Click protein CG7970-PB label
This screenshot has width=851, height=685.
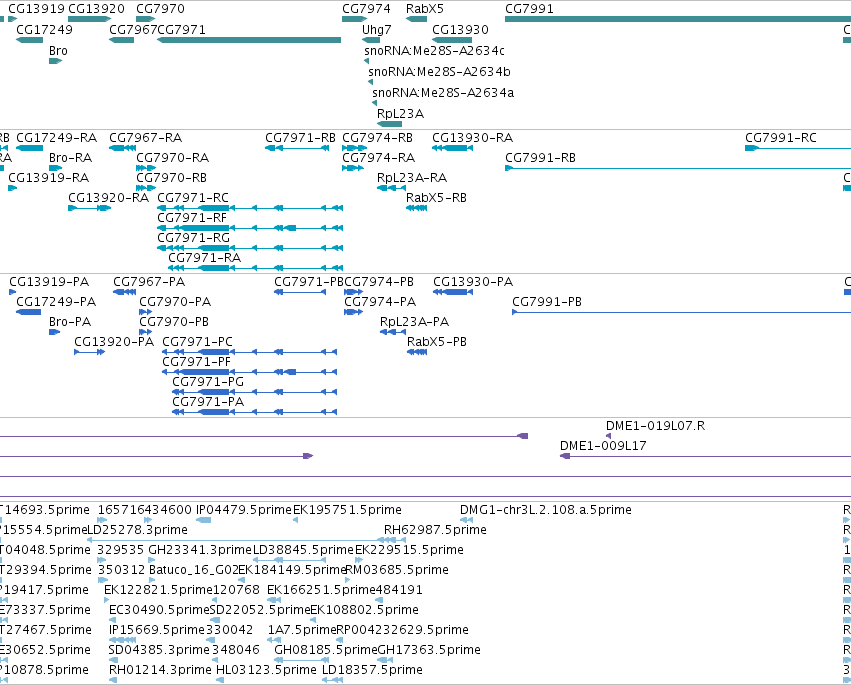(174, 322)
